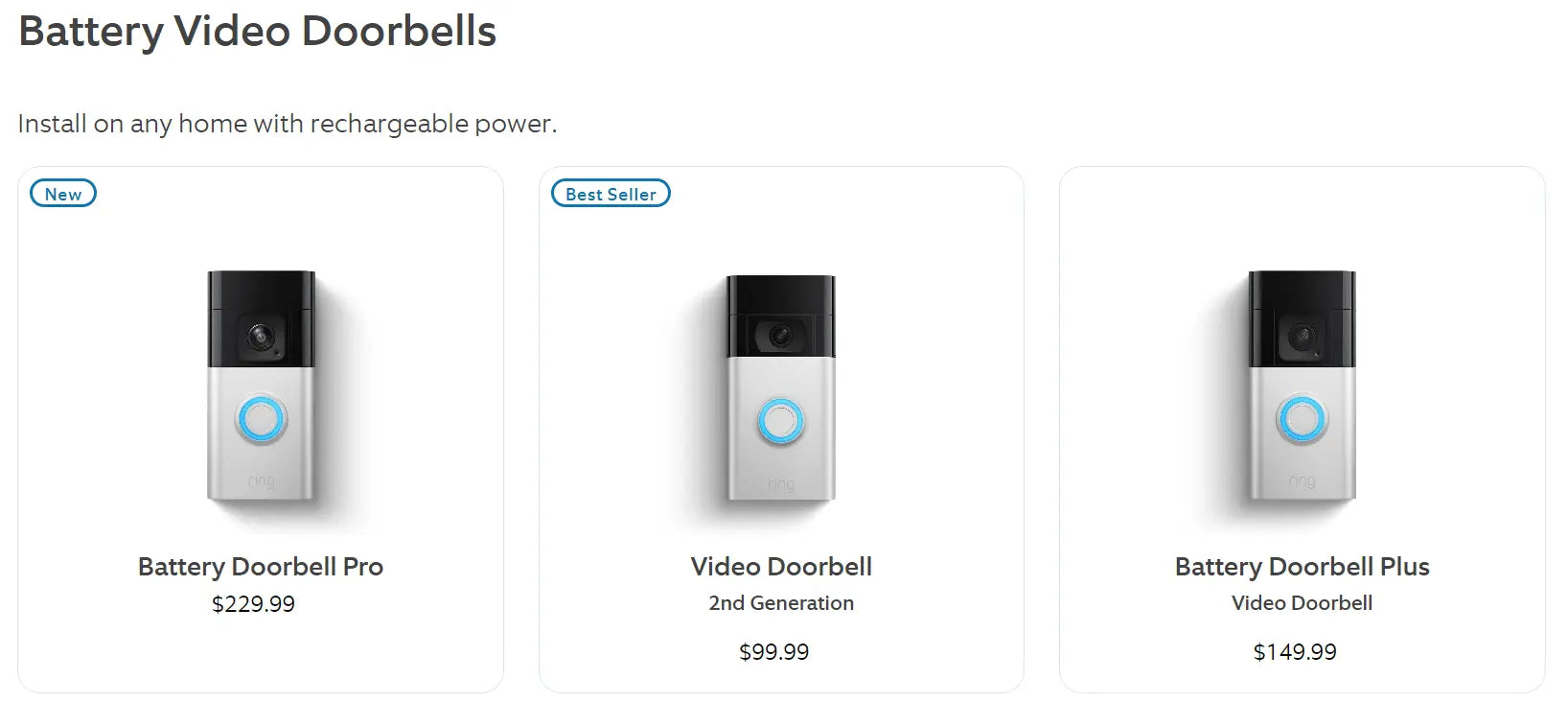Viewport: 1568px width, 726px height.
Task: Click the $229.99 price label
Action: [x=254, y=603]
